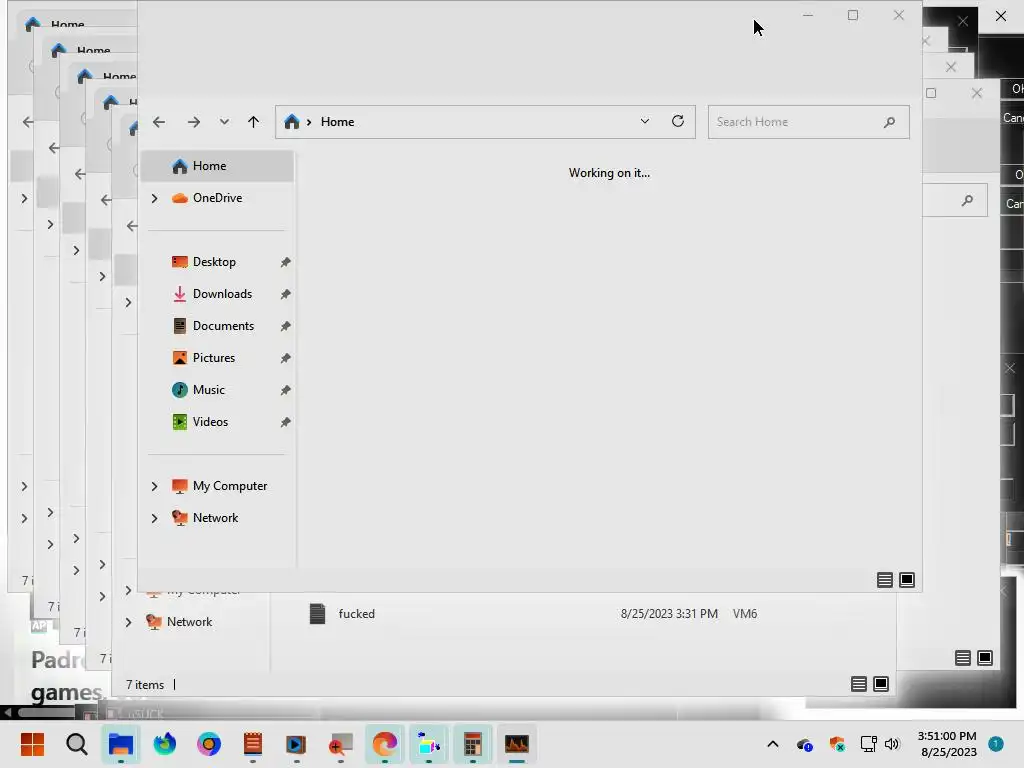Expand Network node in front window
Viewport: 1024px width, 768px height.
click(x=155, y=518)
